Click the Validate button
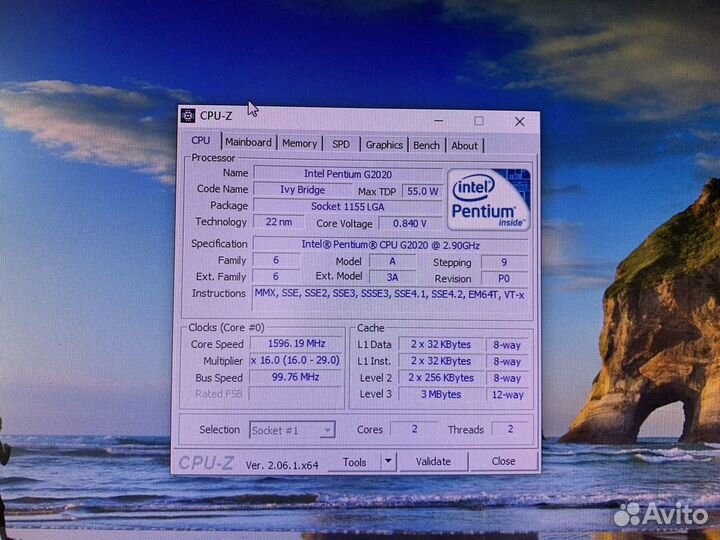This screenshot has height=540, width=720. click(x=433, y=461)
